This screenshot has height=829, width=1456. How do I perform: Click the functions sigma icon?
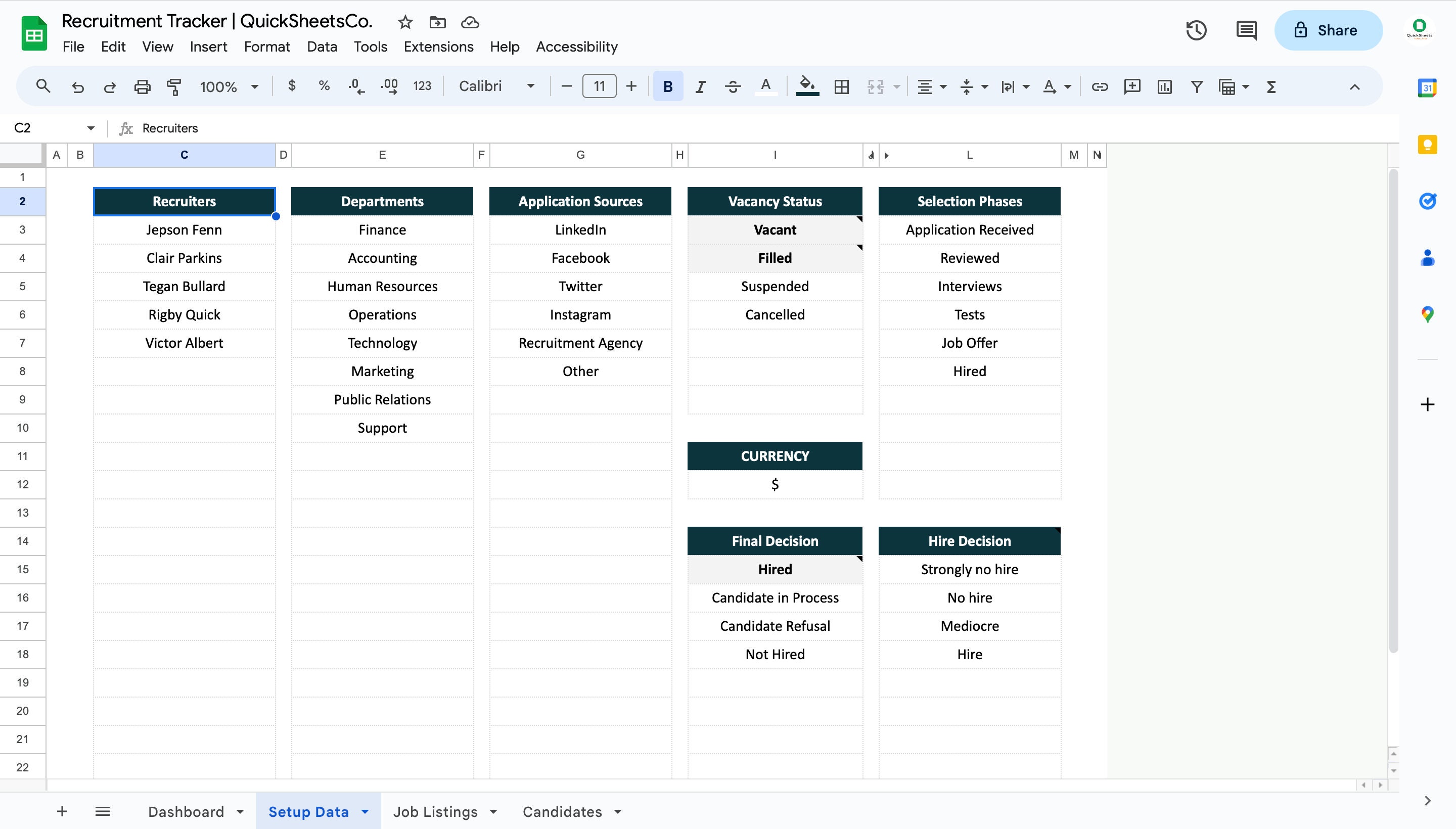pyautogui.click(x=1270, y=86)
